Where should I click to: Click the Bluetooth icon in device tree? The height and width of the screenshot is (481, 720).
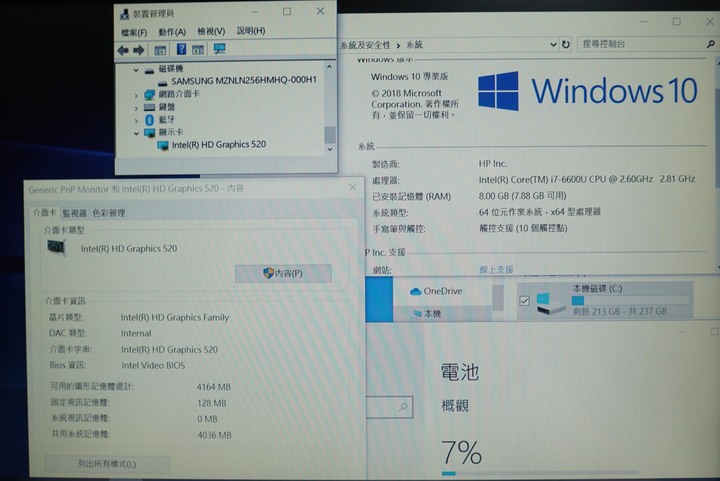[x=149, y=120]
